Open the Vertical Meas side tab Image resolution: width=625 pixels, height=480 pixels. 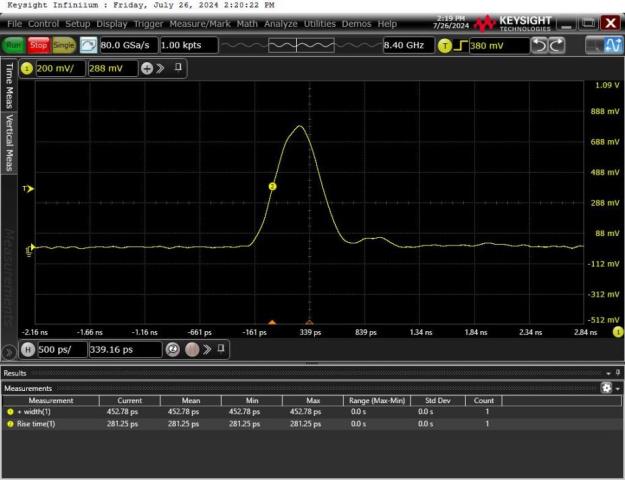[x=10, y=142]
